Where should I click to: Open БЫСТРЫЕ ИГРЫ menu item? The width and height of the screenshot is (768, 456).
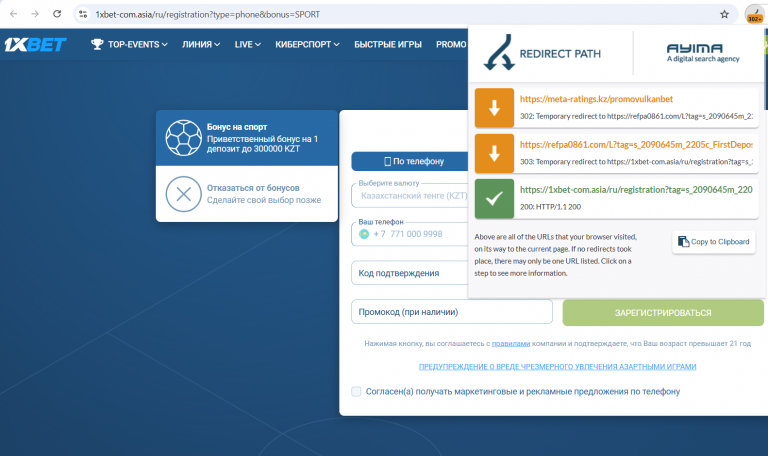coord(387,45)
